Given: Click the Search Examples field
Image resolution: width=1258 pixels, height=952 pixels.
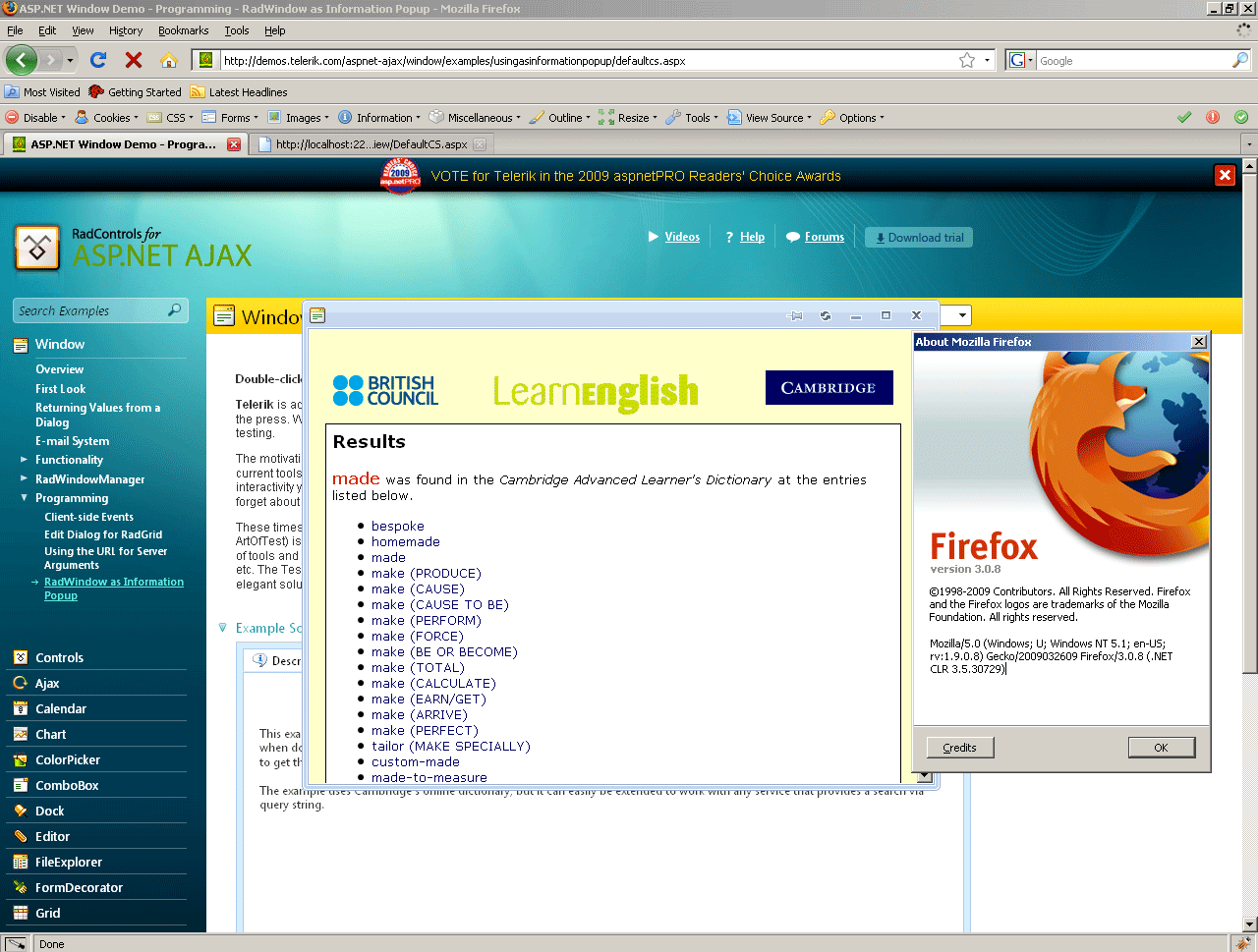Looking at the screenshot, I should (x=90, y=311).
